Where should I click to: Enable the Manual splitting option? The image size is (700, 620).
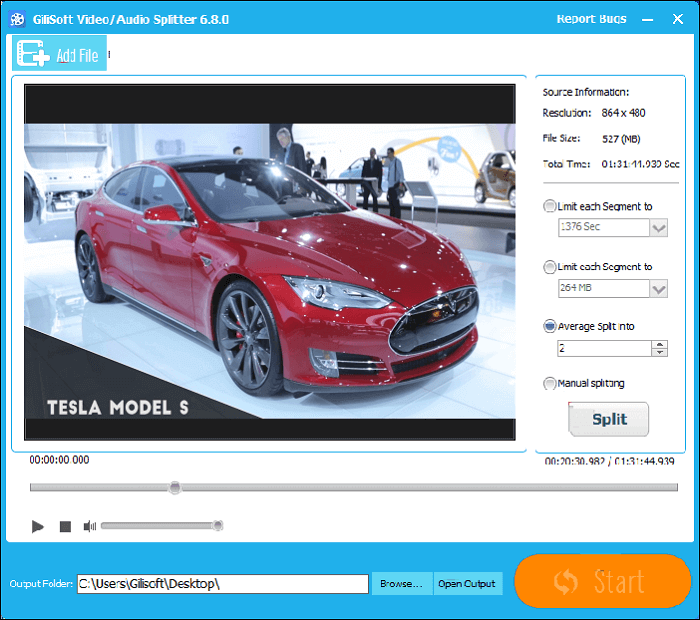(550, 383)
